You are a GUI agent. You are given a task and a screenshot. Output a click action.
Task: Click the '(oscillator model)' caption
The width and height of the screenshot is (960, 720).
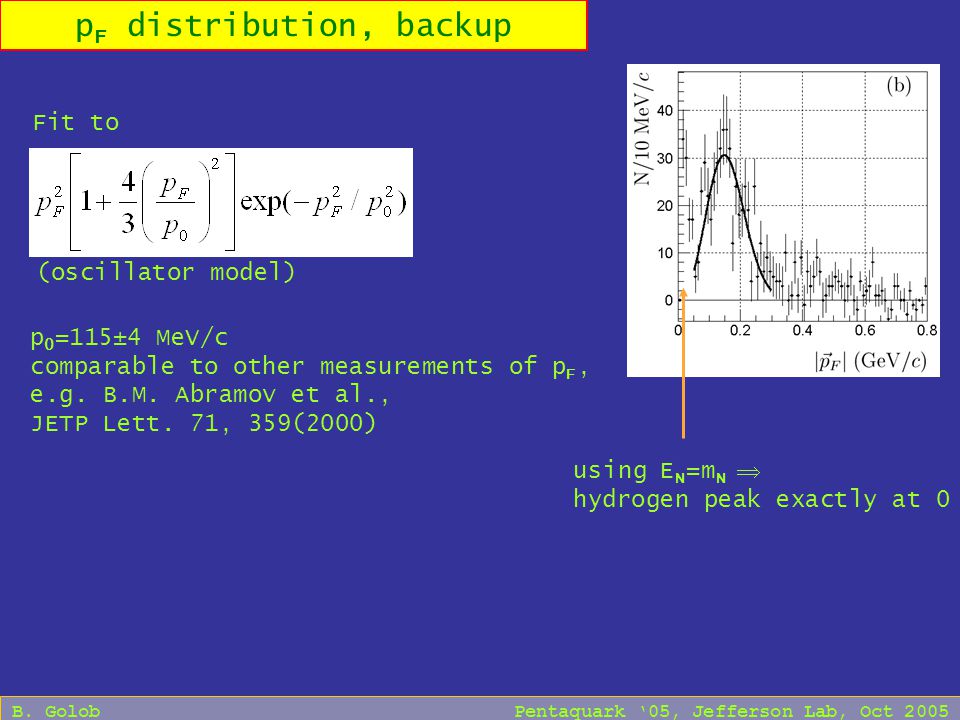pos(167,271)
